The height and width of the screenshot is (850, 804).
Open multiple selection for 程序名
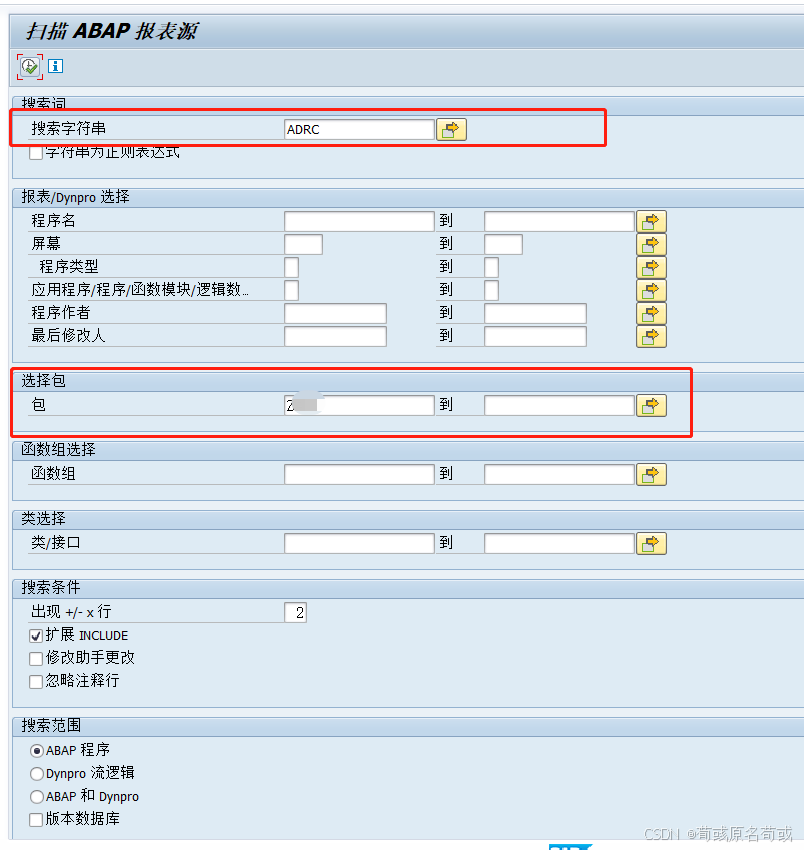click(651, 221)
